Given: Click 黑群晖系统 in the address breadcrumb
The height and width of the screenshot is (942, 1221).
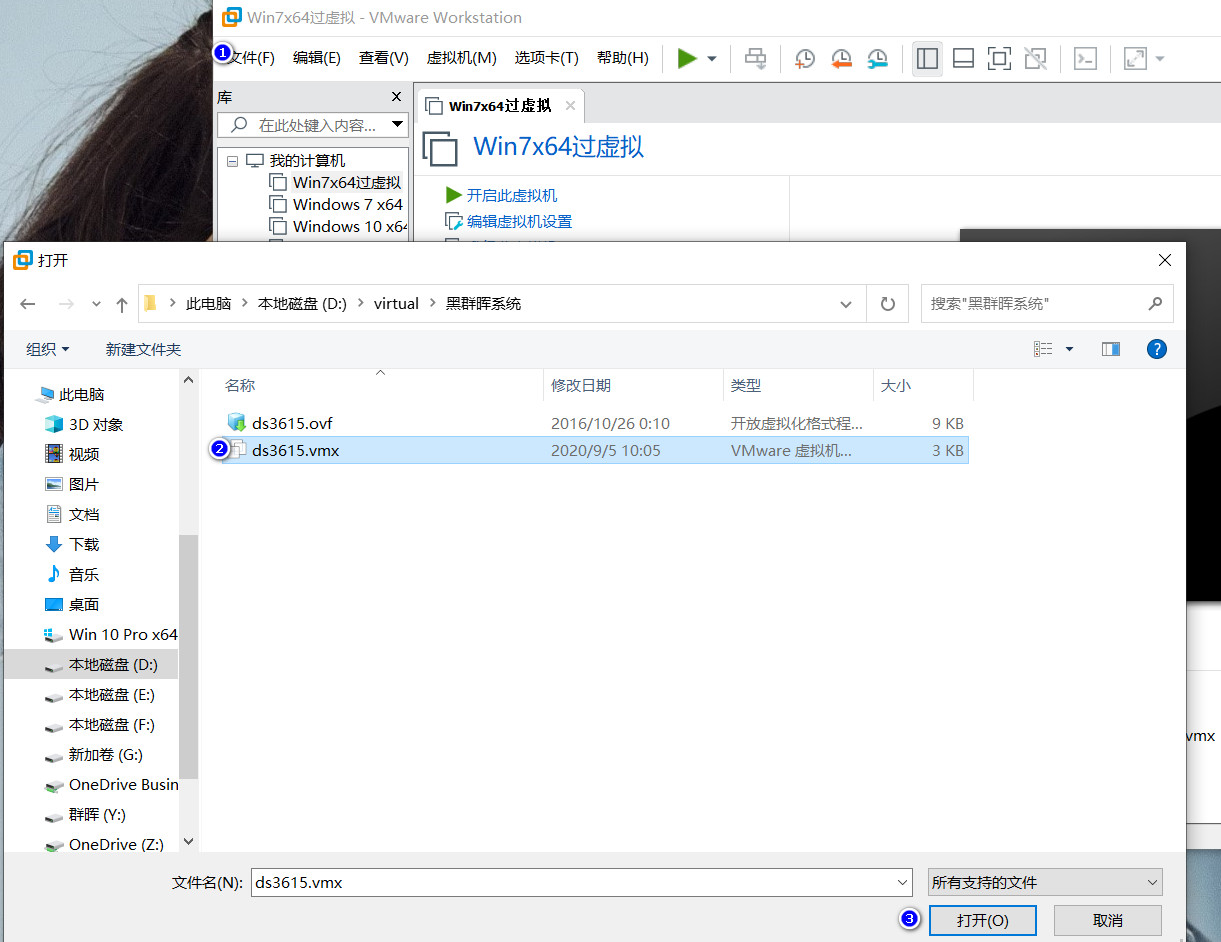Looking at the screenshot, I should (483, 304).
